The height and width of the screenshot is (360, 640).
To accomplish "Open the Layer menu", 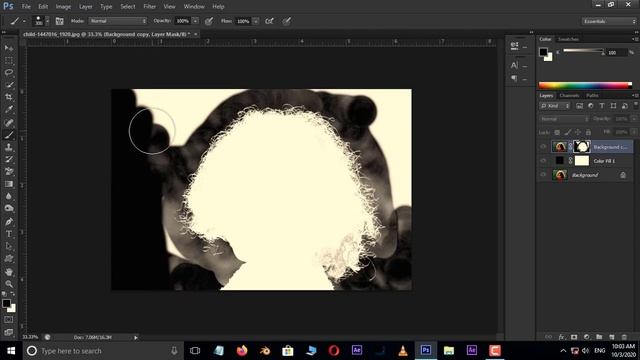I will click(86, 7).
